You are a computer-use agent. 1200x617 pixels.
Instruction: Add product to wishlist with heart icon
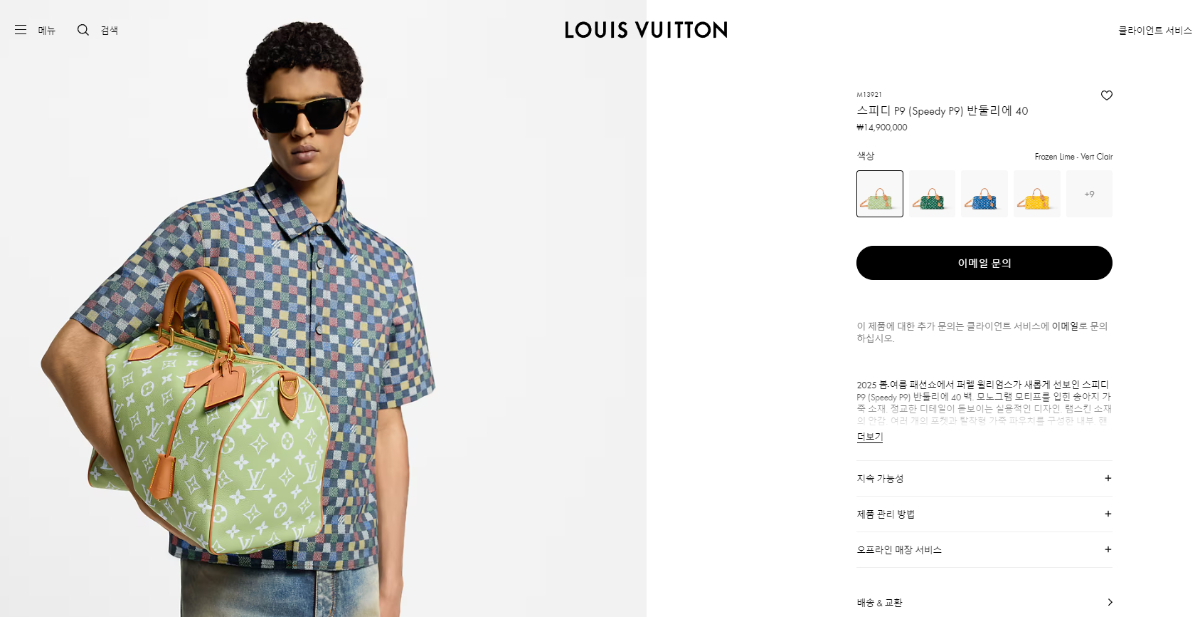point(1106,96)
